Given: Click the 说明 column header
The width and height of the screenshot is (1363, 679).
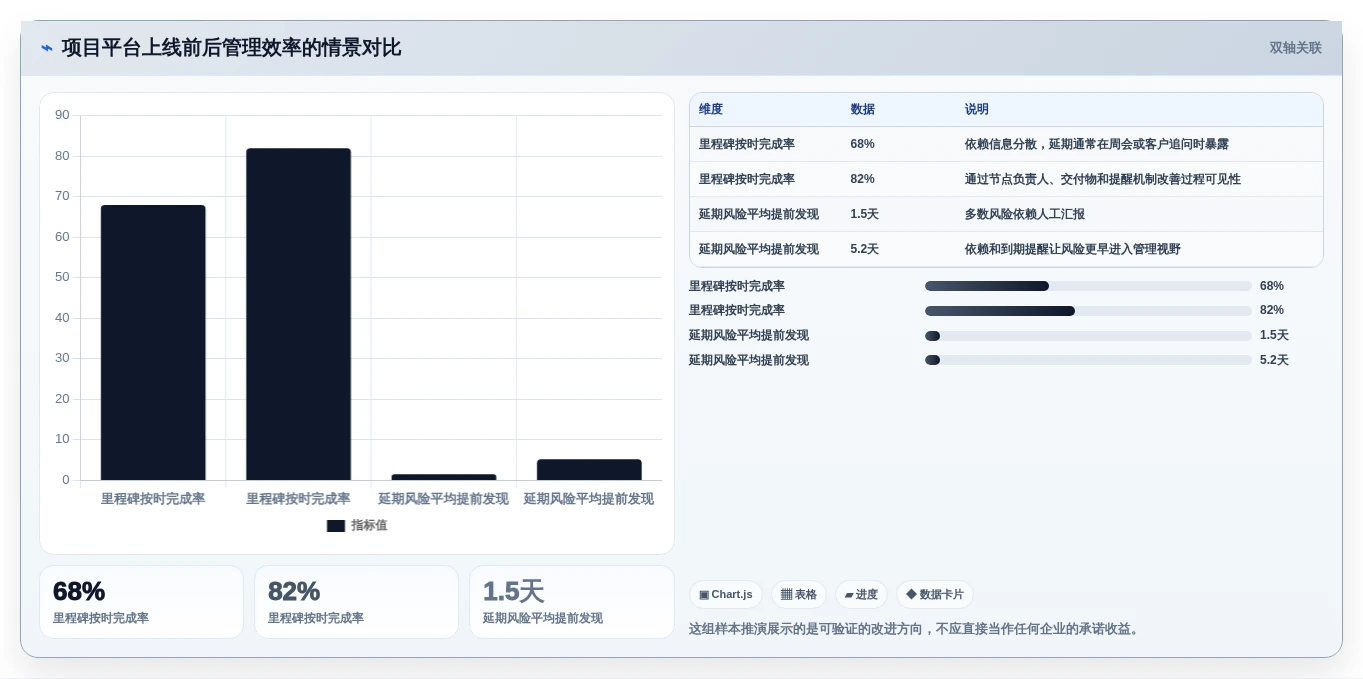Looking at the screenshot, I should [x=977, y=109].
